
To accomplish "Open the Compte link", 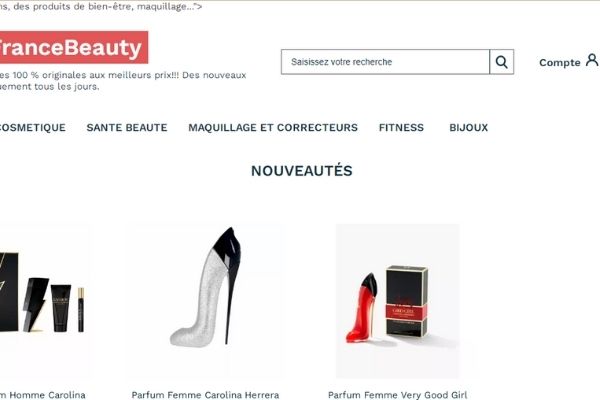I will [559, 62].
